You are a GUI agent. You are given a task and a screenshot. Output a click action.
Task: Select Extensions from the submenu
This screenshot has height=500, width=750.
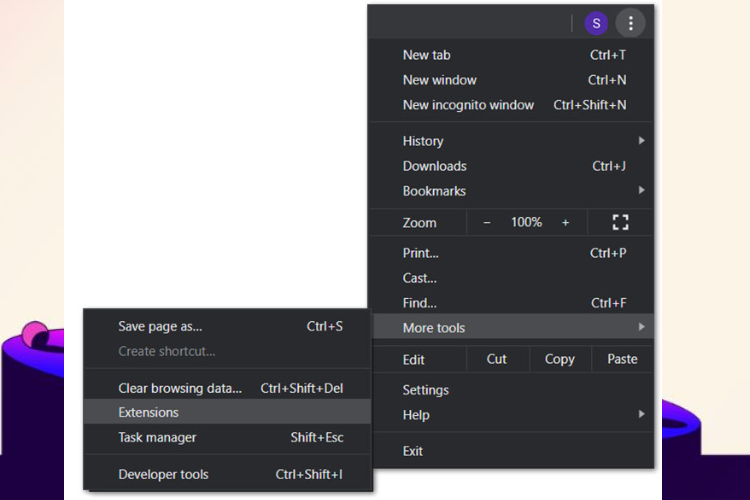click(x=227, y=412)
